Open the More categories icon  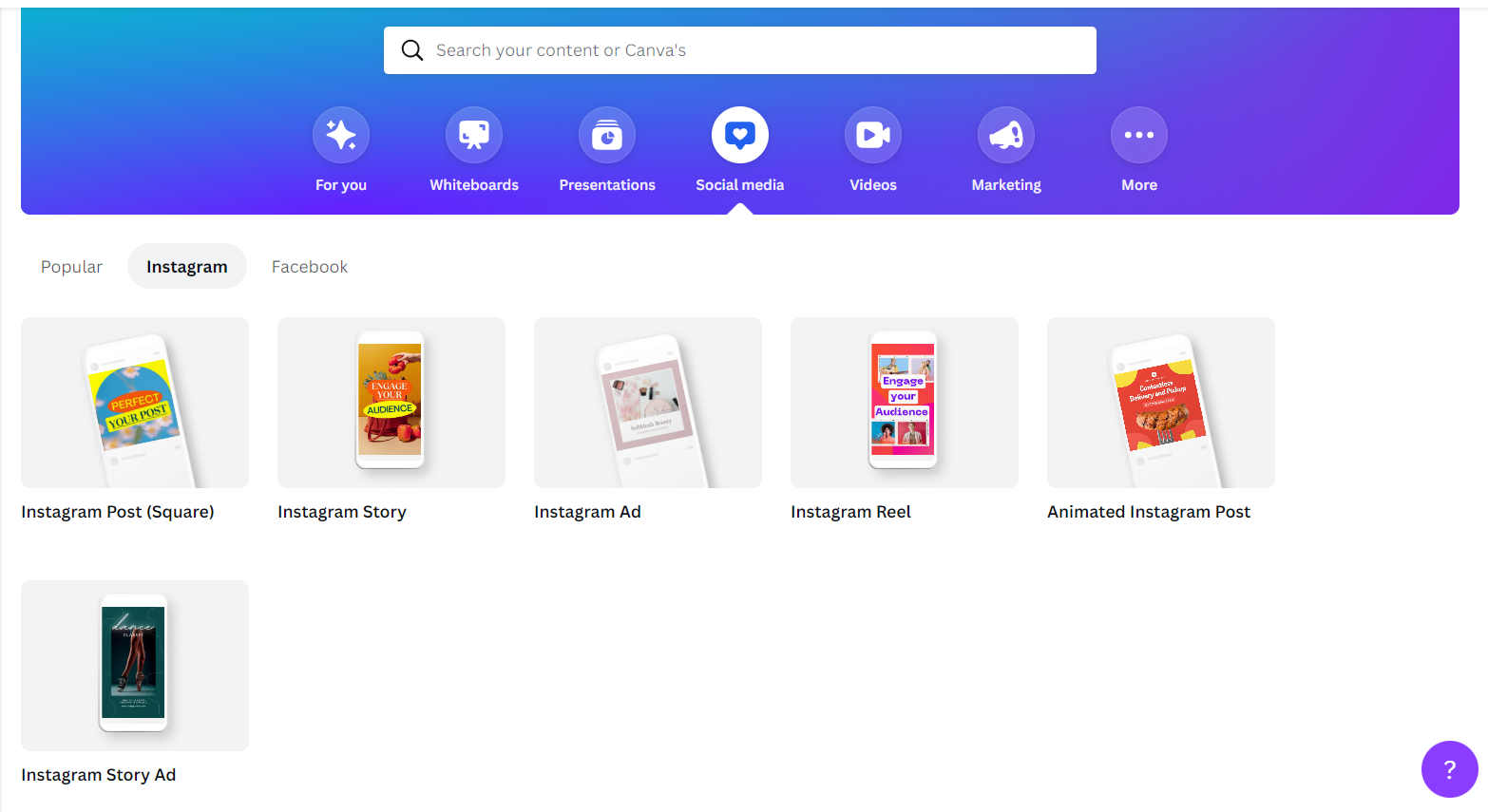pyautogui.click(x=1139, y=135)
